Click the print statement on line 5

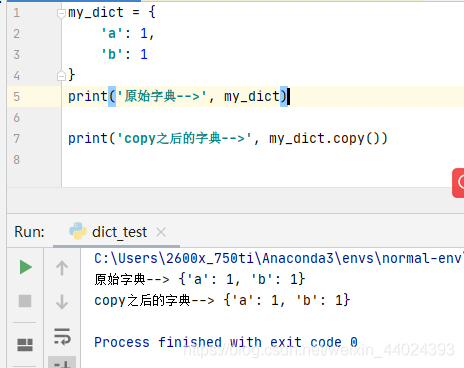point(178,97)
